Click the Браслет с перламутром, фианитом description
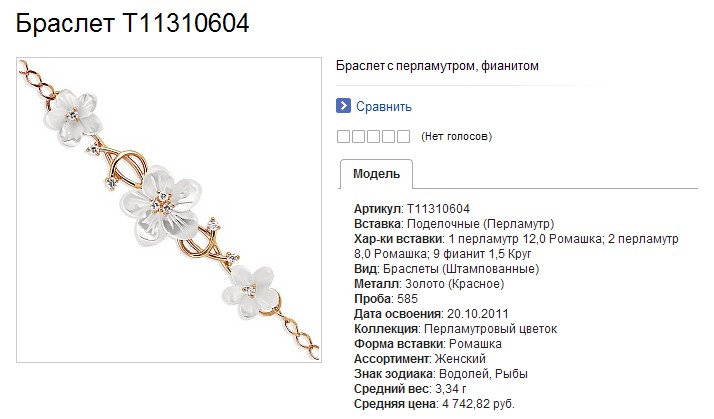 point(437,66)
